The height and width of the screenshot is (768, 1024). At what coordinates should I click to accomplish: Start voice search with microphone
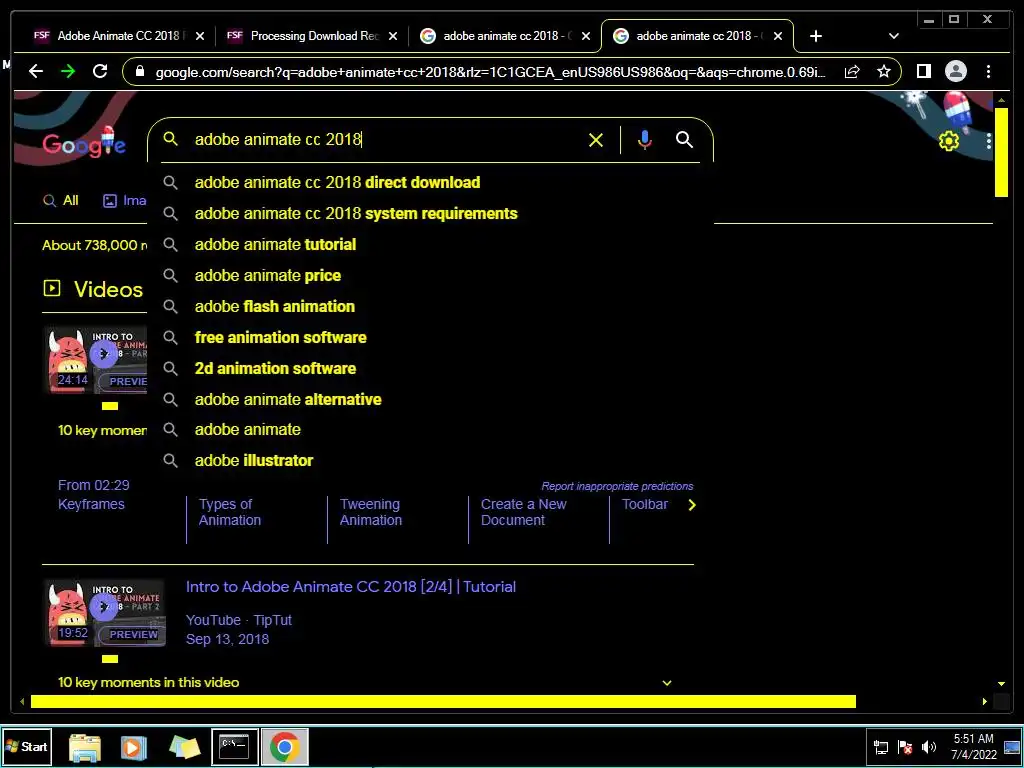click(645, 140)
